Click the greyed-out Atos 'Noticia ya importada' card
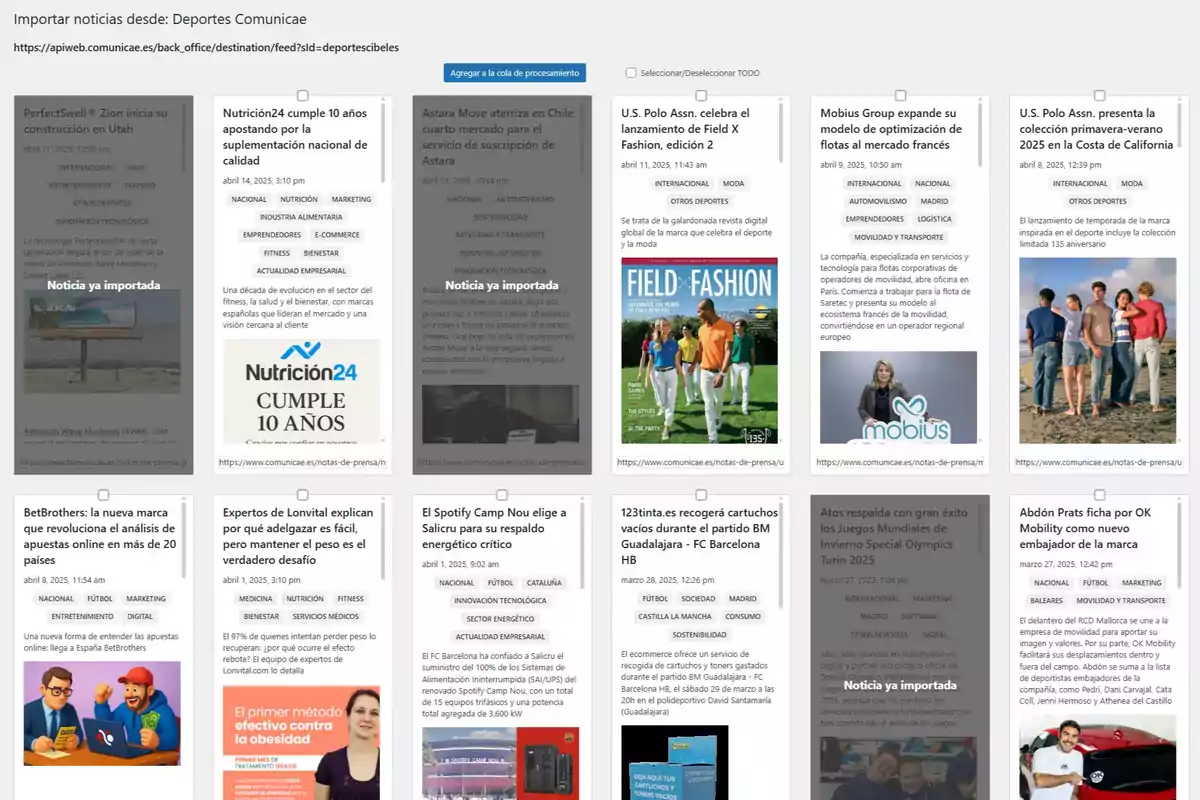1200x800 pixels. 900,647
